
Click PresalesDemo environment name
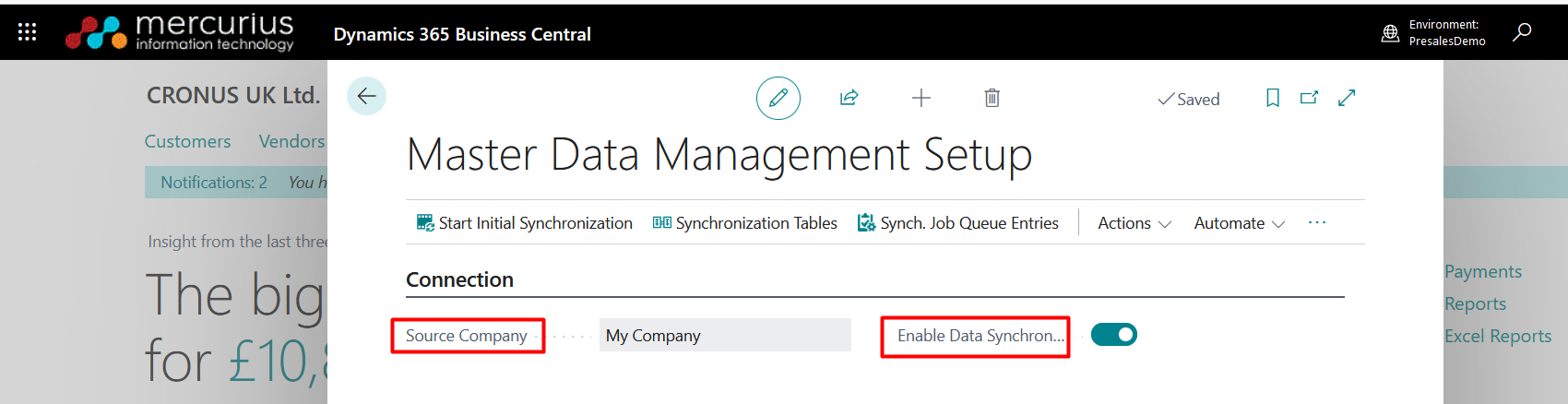[1447, 42]
